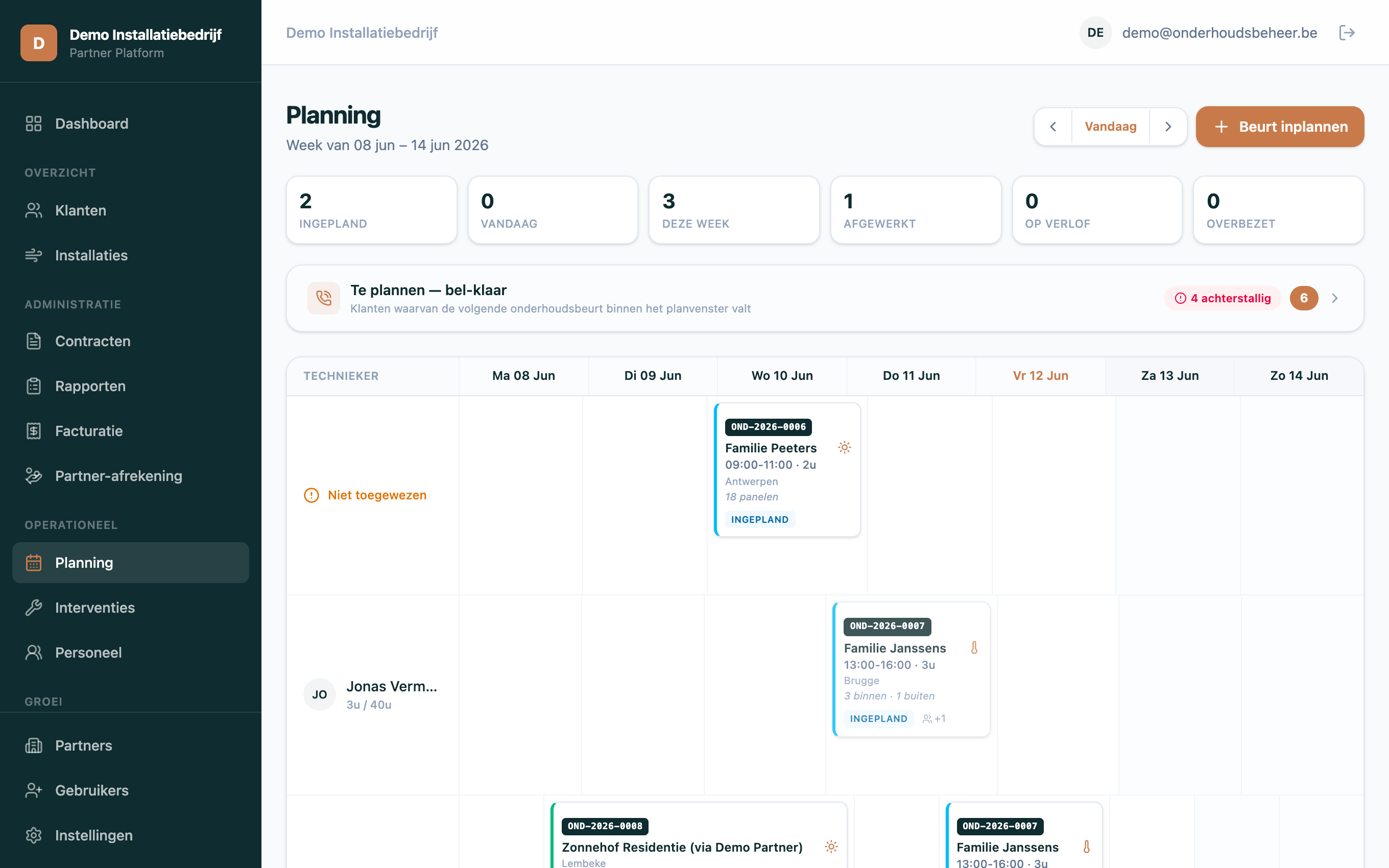Click the Zo 14 Jun column header
The height and width of the screenshot is (868, 1389).
[1299, 376]
